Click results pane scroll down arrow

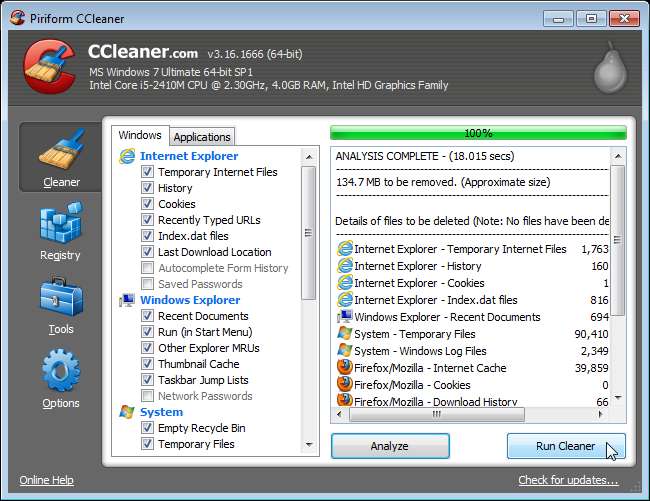(x=618, y=398)
